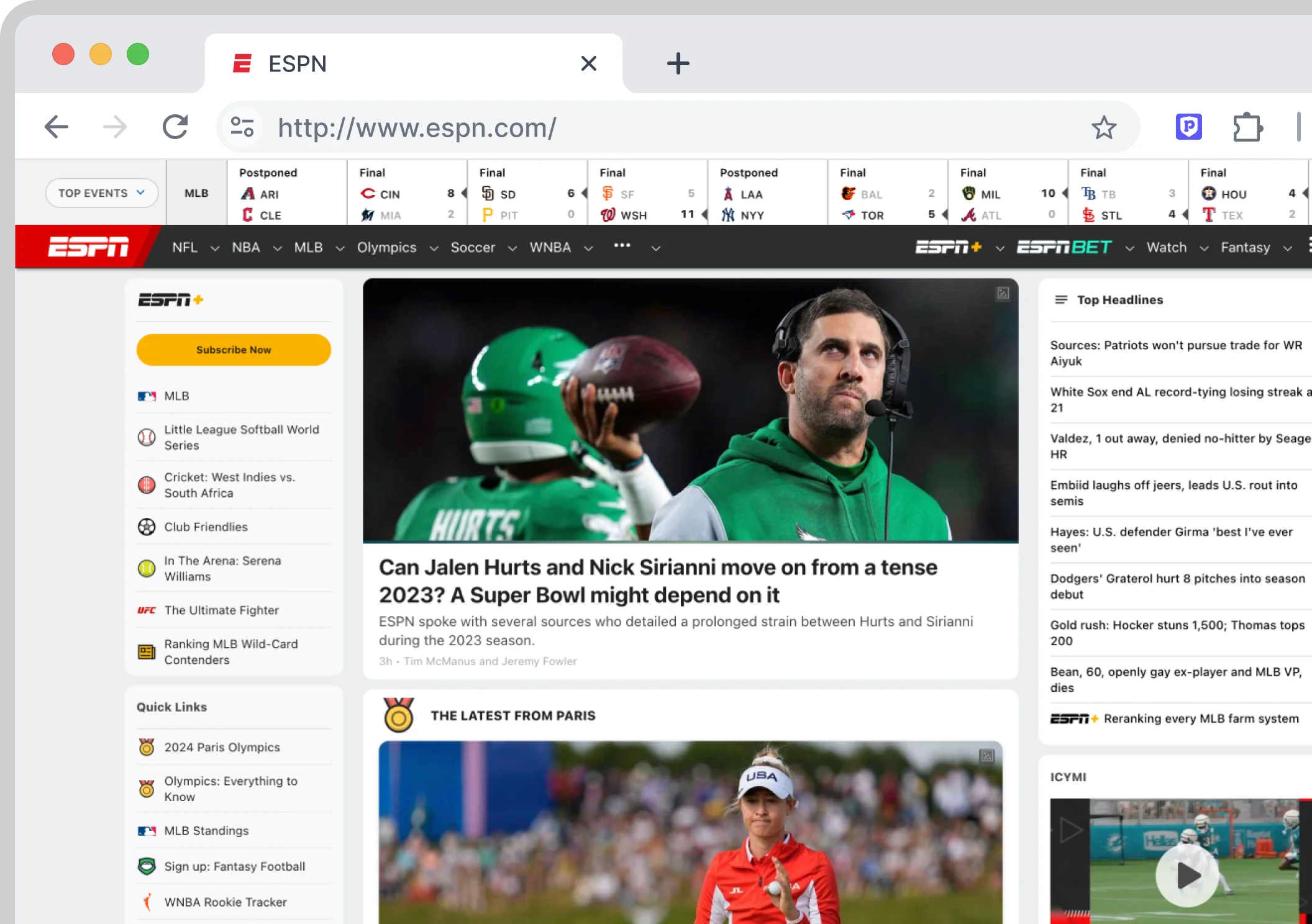Open the Olympics nav item
Screen dimensions: 1312x924
point(386,247)
